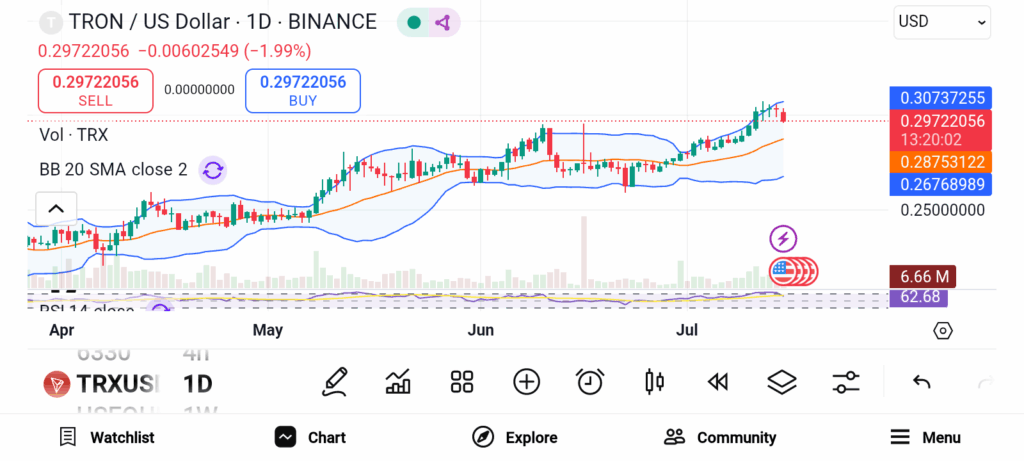
Task: Open the hexagon chart settings icon
Action: (x=943, y=330)
